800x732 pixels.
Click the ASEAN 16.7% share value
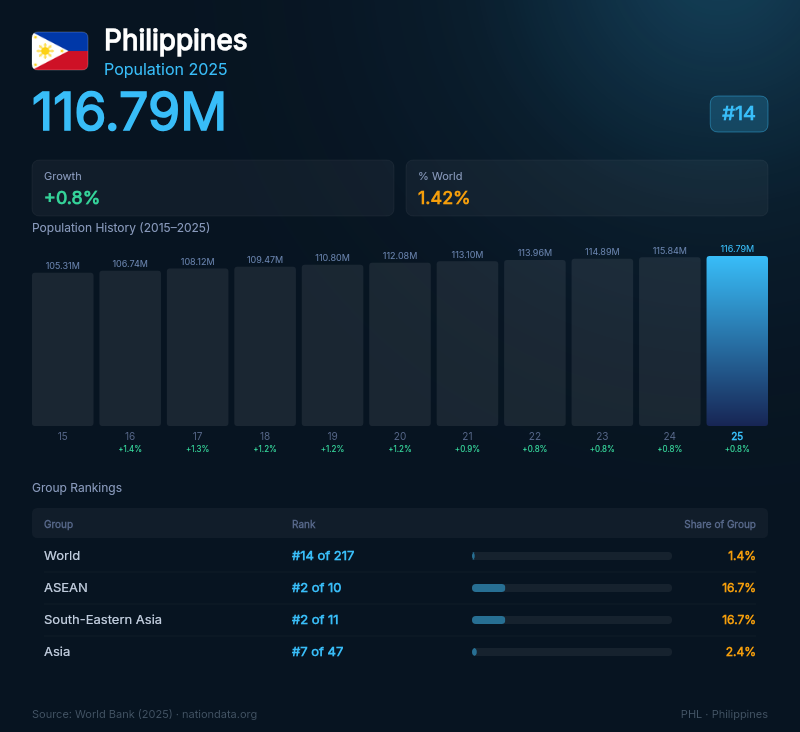(x=739, y=588)
